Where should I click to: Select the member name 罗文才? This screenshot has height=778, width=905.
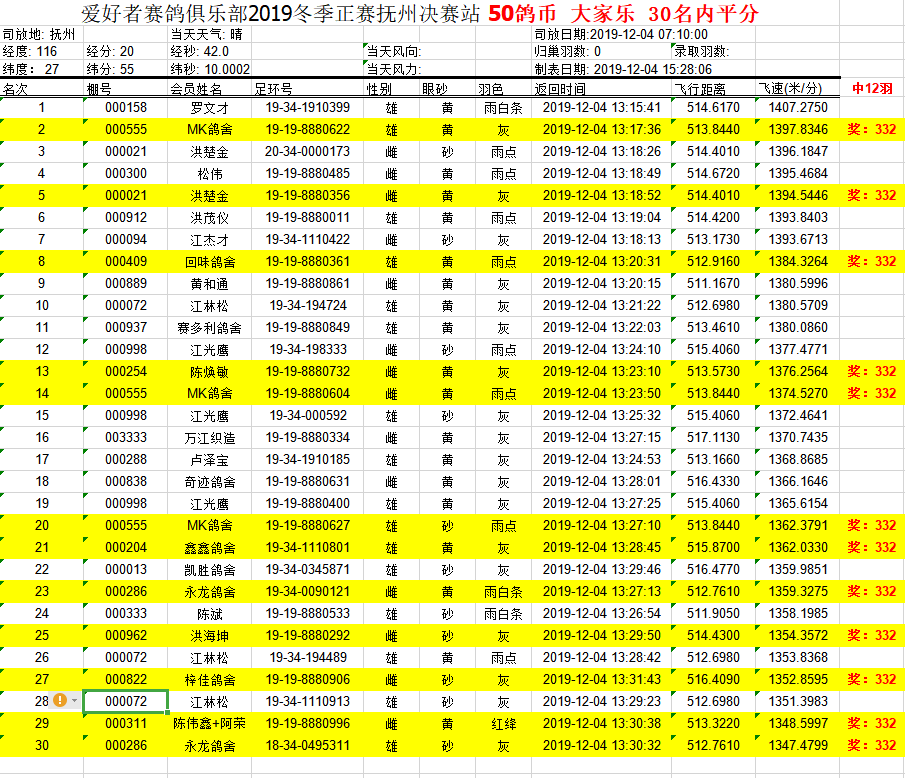point(210,108)
